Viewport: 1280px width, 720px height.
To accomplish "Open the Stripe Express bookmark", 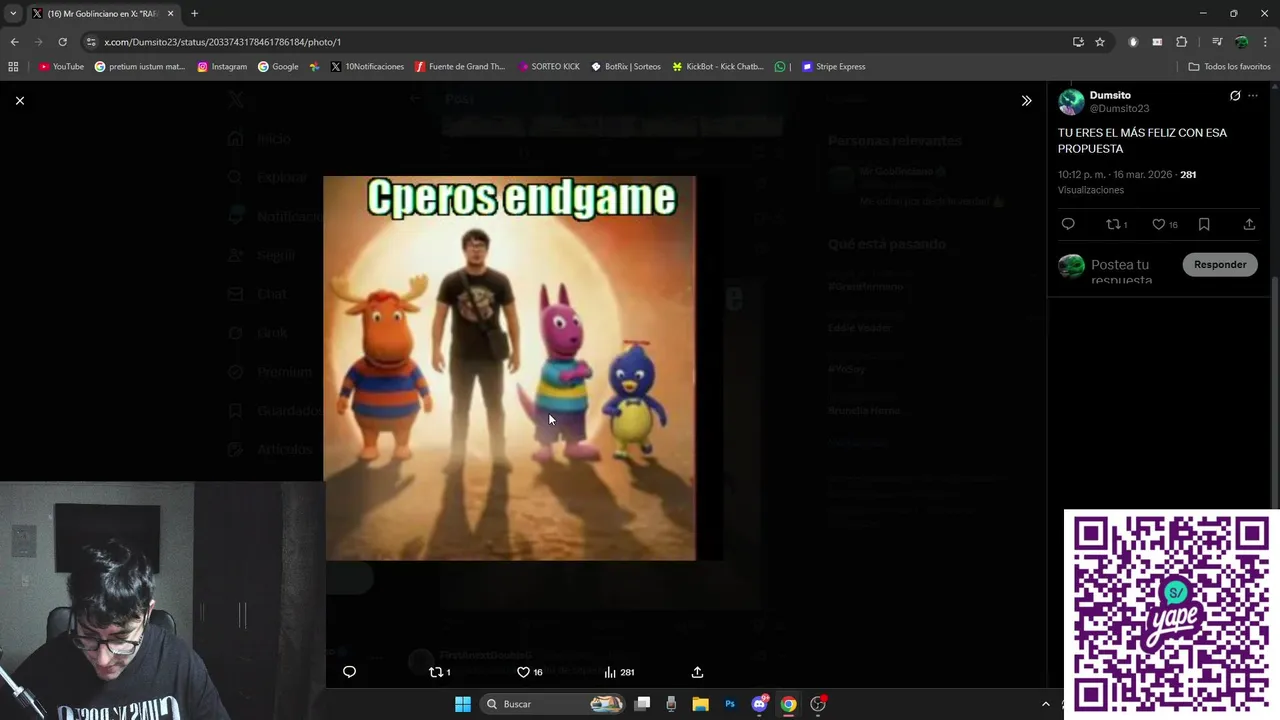I will (x=834, y=67).
